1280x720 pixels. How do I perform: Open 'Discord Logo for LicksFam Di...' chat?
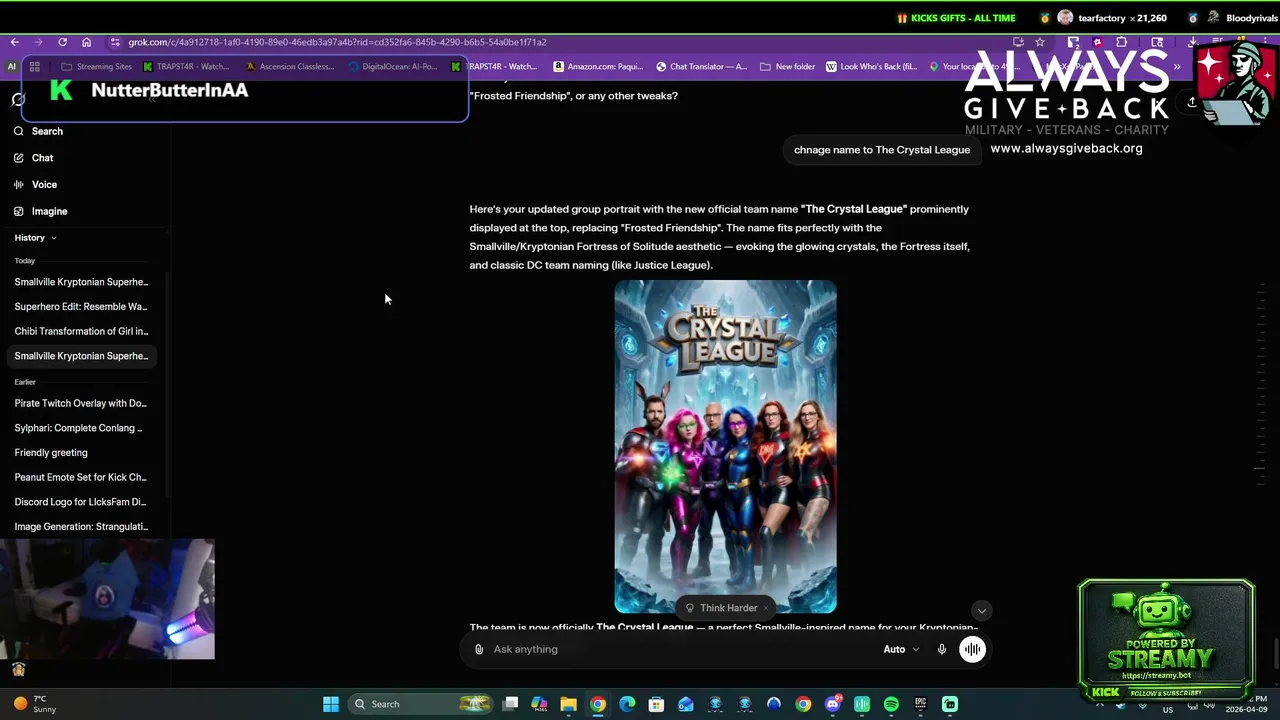(81, 502)
